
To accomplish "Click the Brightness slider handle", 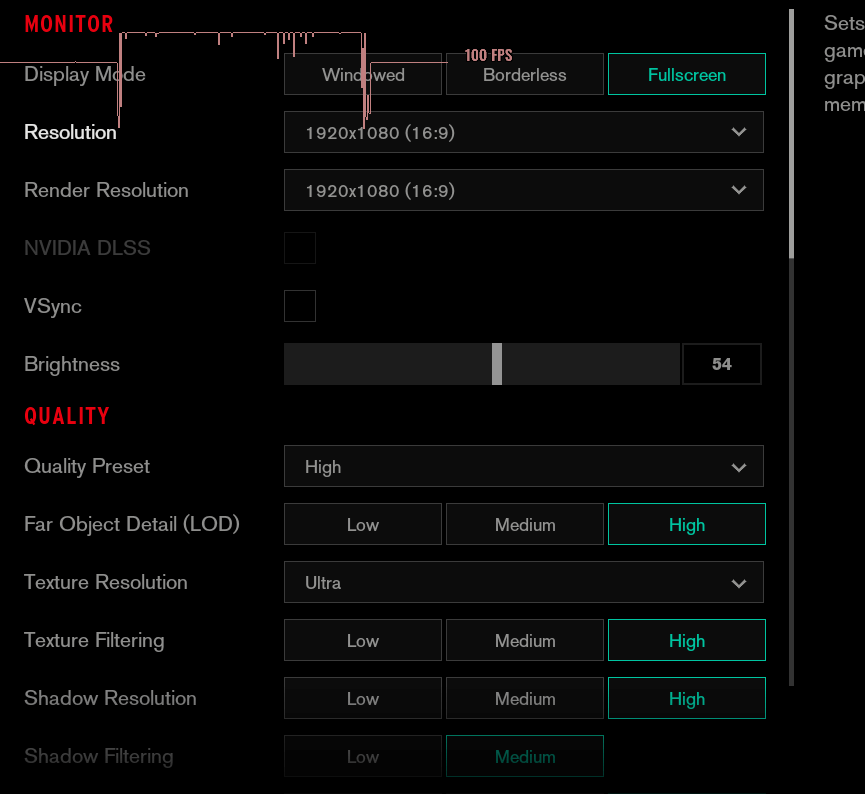I will 497,364.
